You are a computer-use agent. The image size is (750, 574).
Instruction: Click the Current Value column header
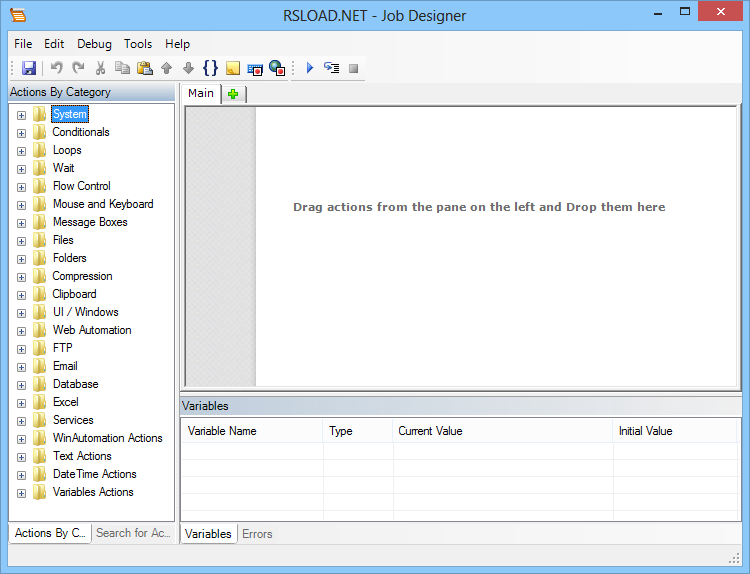pyautogui.click(x=503, y=431)
